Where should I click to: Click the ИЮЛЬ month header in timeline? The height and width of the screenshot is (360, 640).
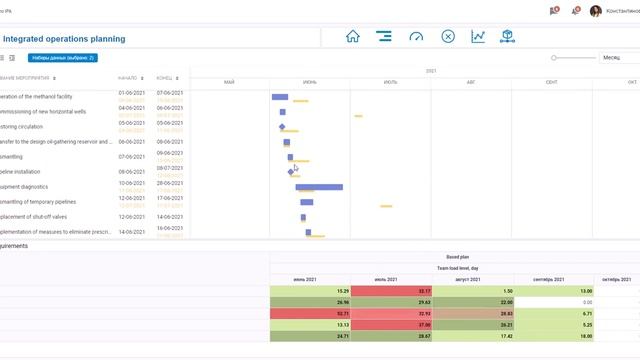click(391, 82)
